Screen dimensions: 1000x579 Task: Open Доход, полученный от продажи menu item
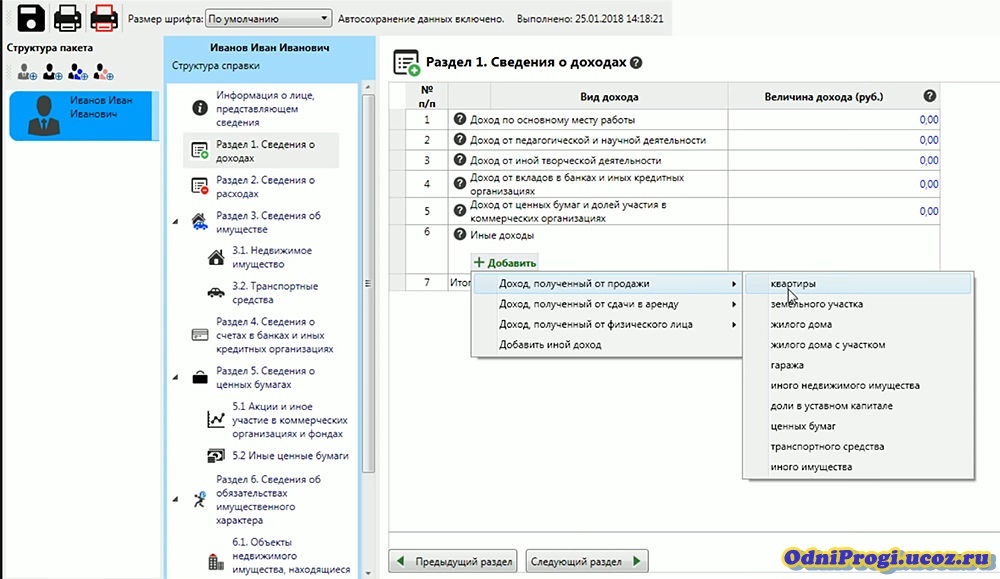pyautogui.click(x=607, y=284)
